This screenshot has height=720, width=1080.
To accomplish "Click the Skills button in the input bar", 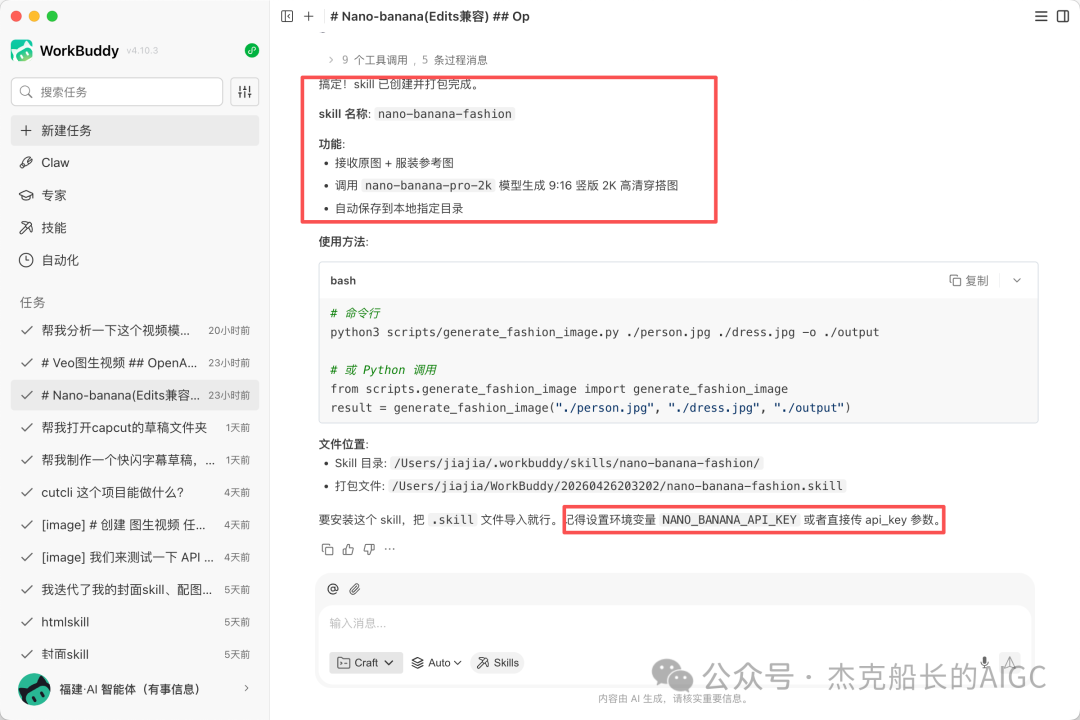I will pos(498,663).
